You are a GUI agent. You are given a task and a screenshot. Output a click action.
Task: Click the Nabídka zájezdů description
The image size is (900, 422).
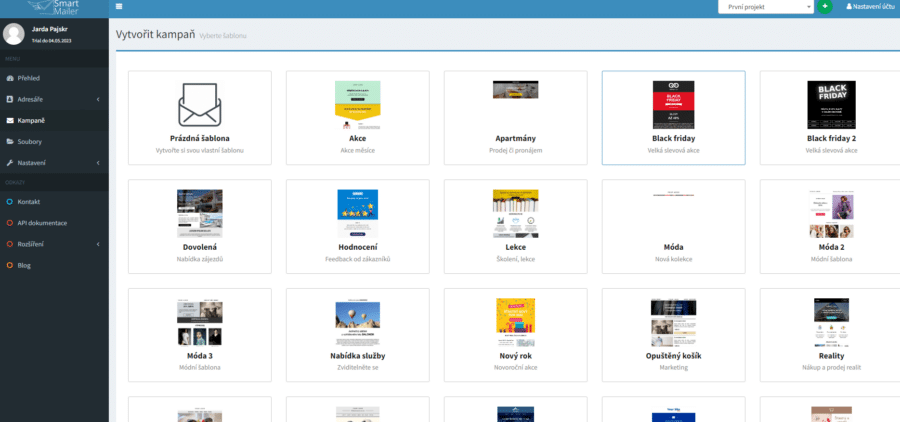(200, 259)
